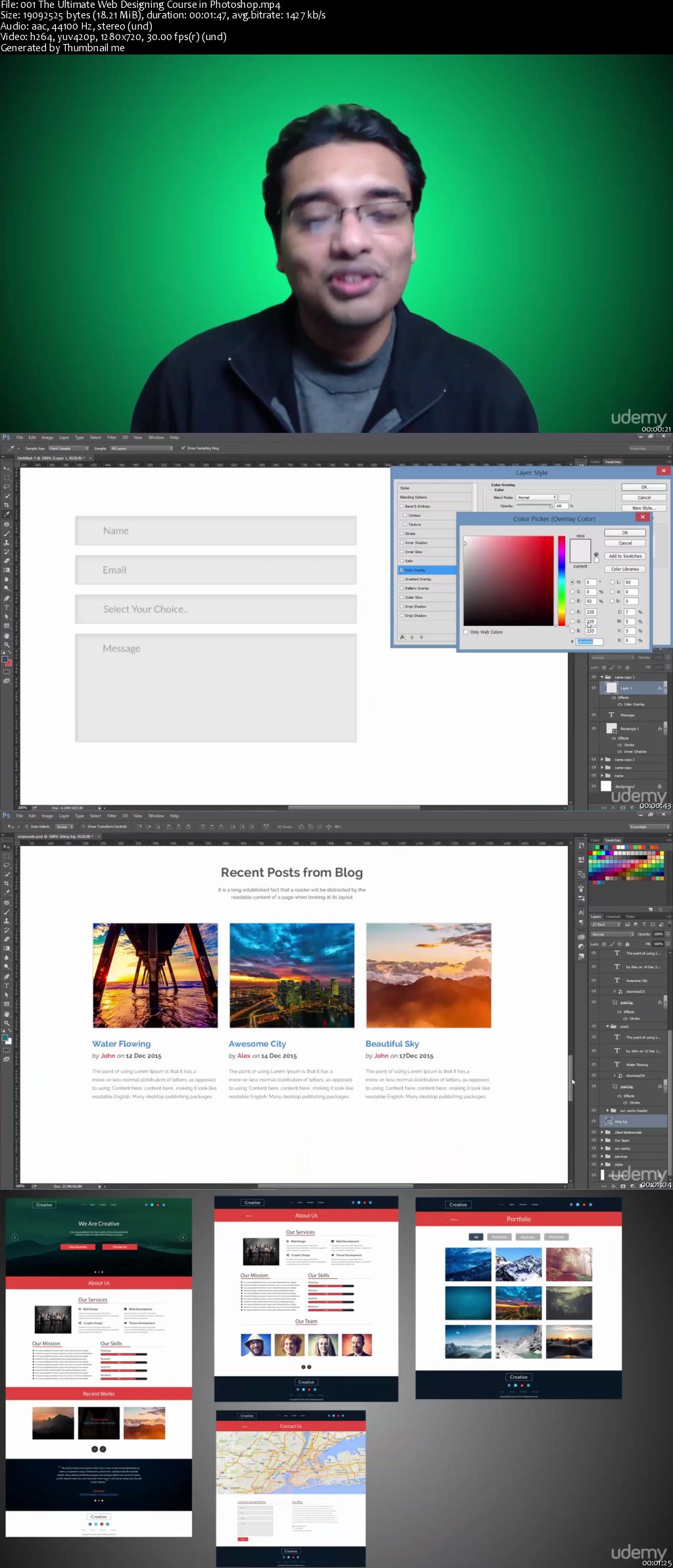Click the vertical hue slider in Color Picker
673x1568 pixels.
pos(561,581)
